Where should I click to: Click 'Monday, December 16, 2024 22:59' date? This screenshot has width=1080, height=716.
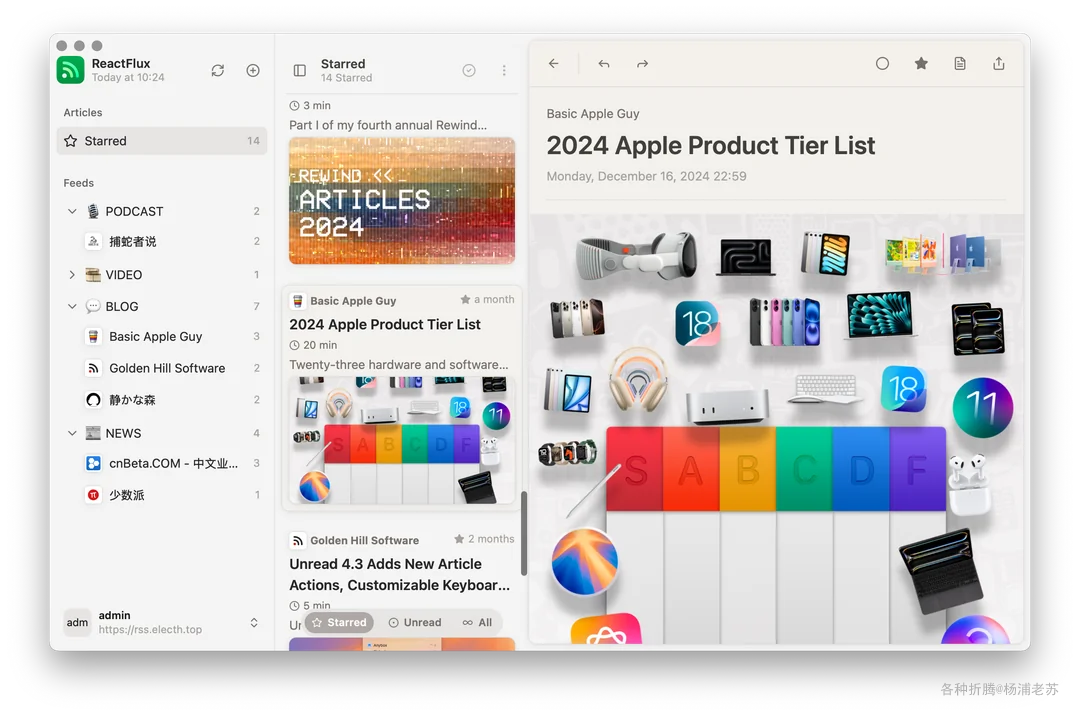[x=646, y=176]
